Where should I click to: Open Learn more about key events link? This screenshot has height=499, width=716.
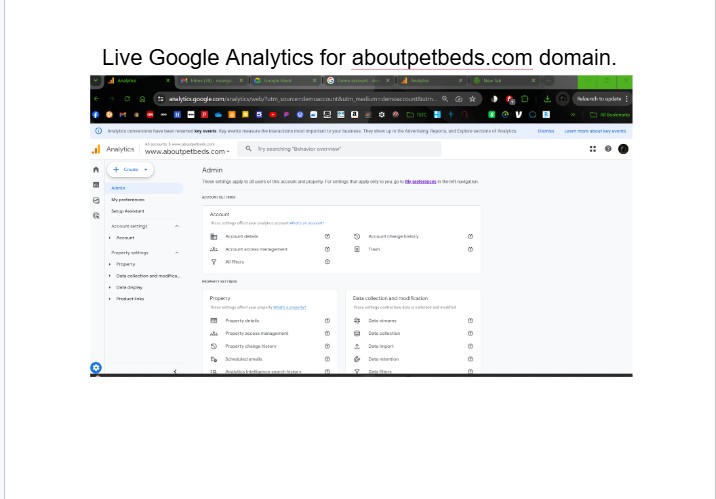595,131
